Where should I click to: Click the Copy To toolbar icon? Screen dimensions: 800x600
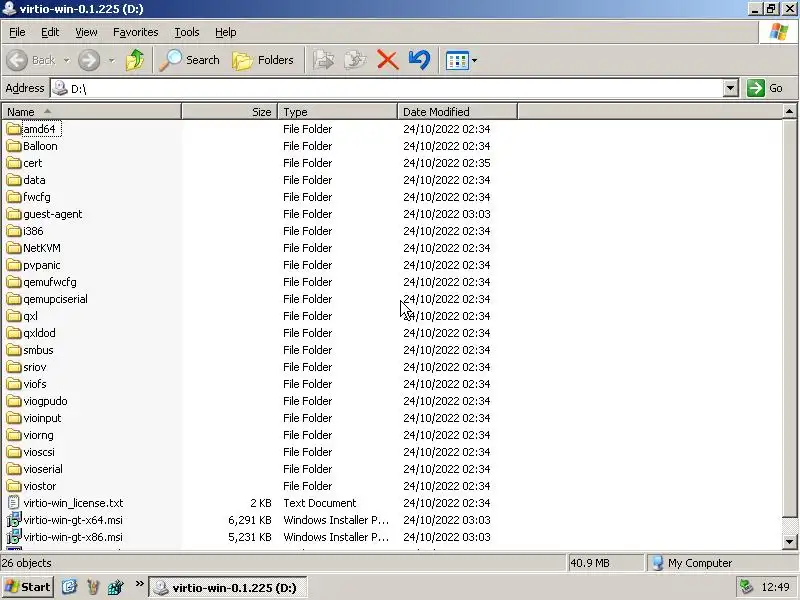(x=355, y=60)
